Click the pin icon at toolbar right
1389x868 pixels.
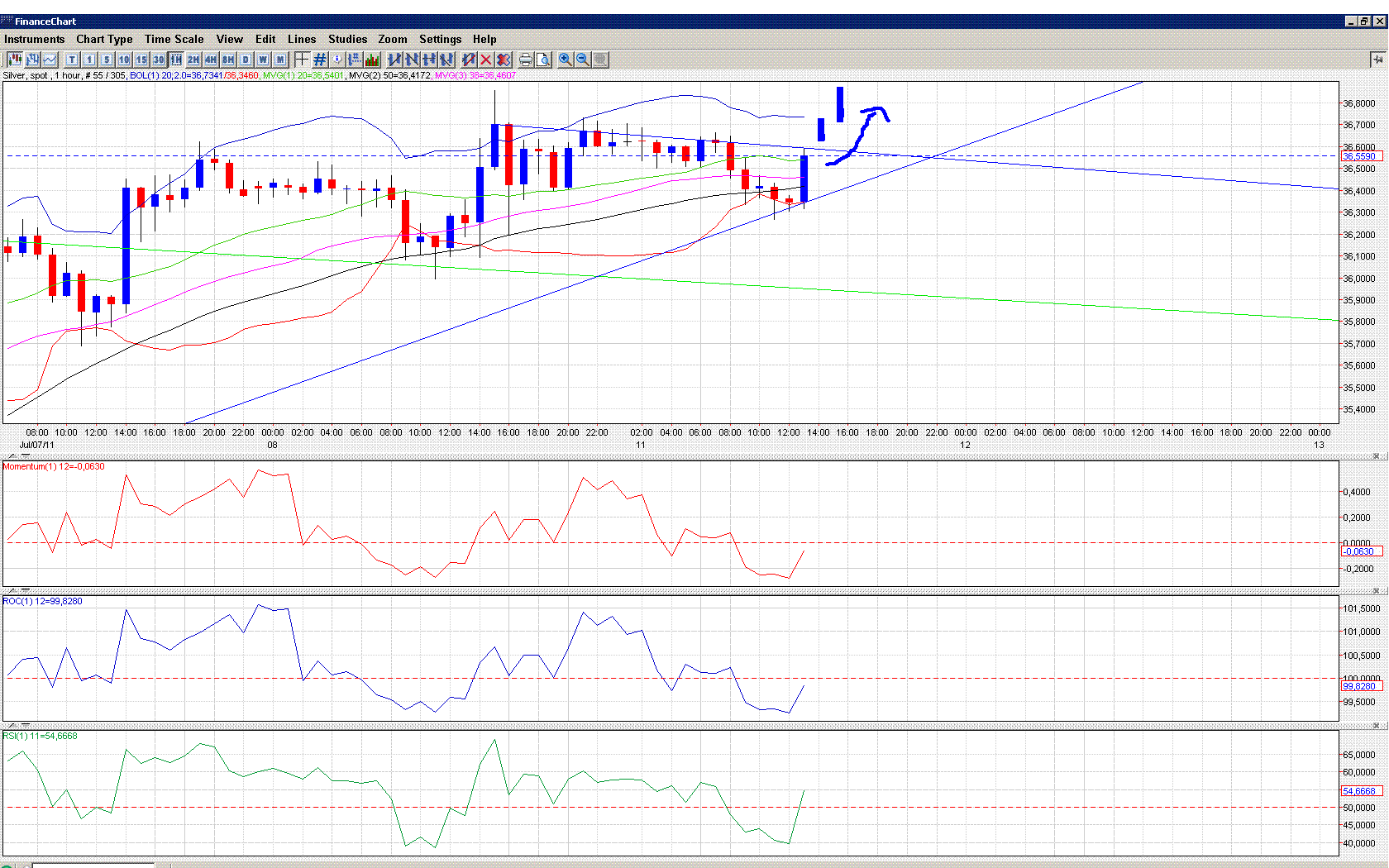1377,60
